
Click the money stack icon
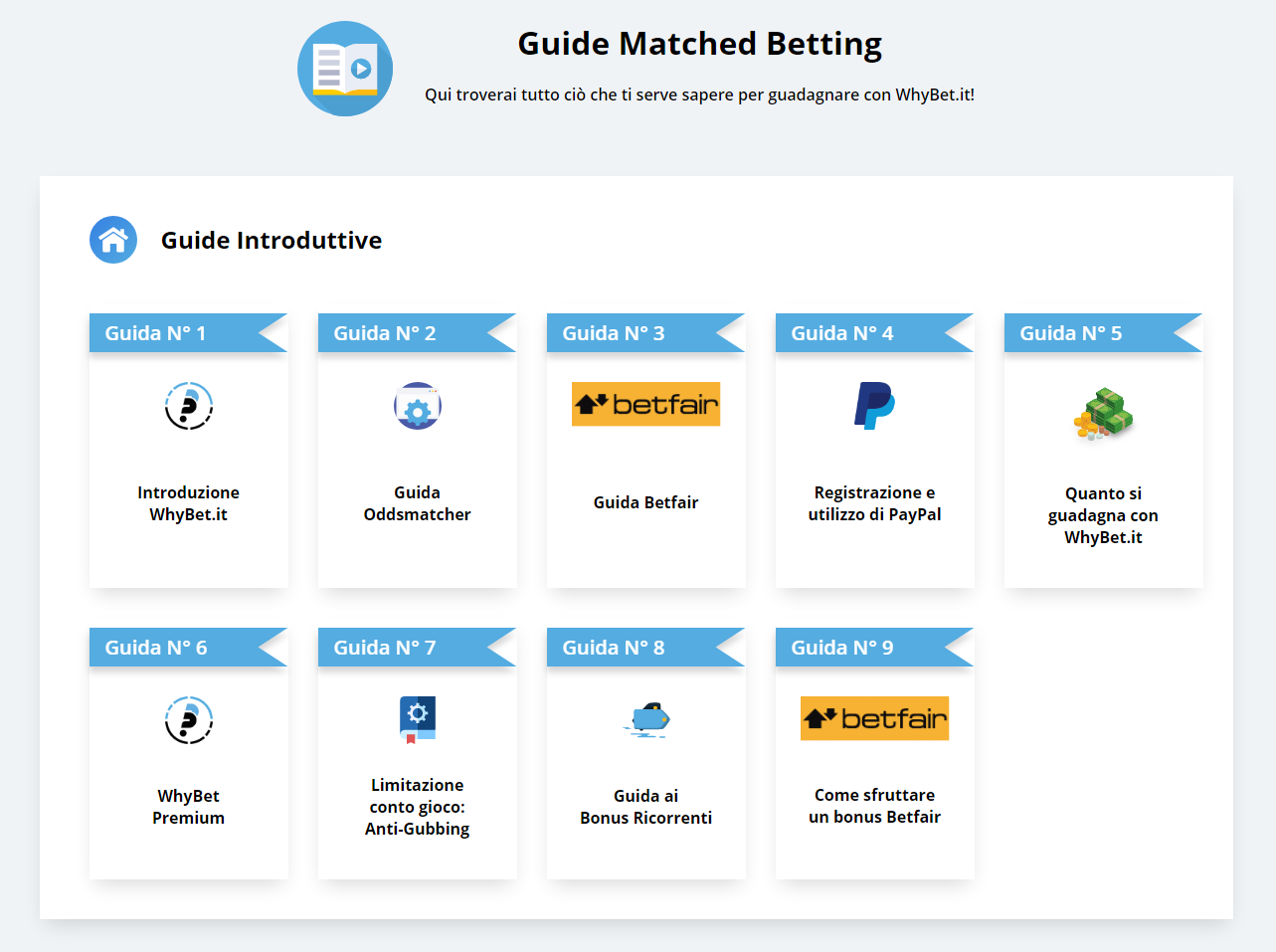coord(1104,414)
